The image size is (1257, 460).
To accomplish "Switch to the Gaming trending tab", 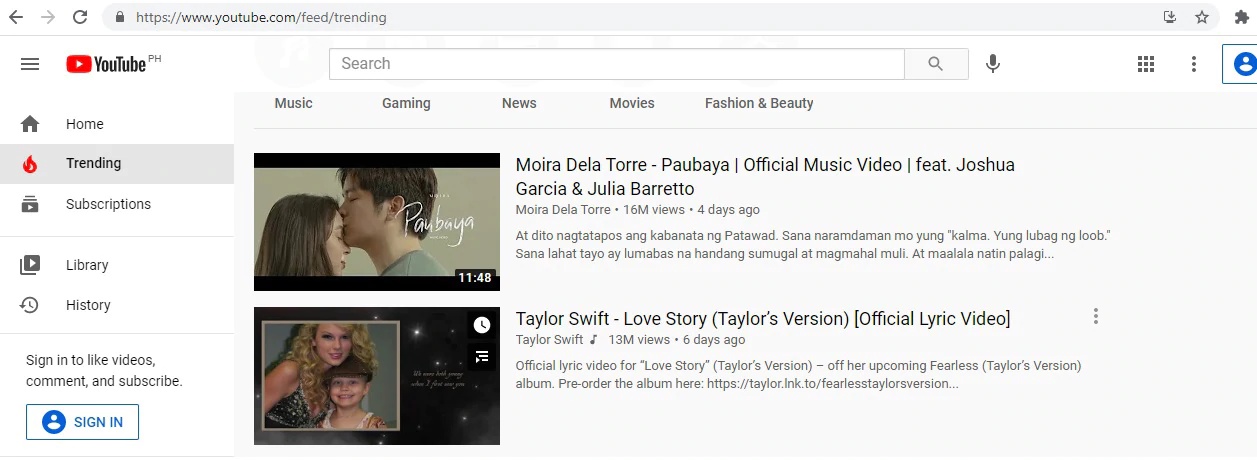I will (406, 103).
